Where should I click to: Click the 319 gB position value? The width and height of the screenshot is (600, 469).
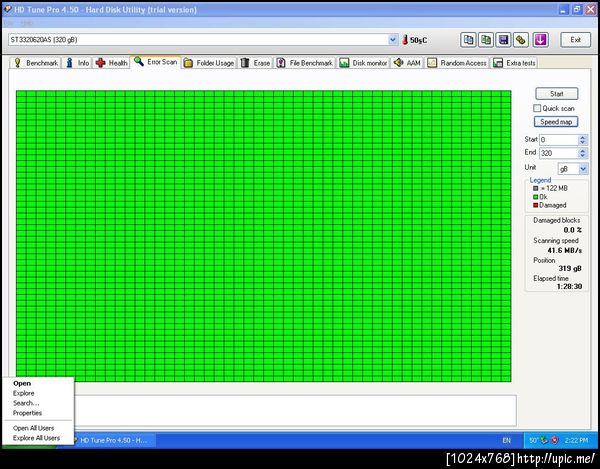click(570, 269)
